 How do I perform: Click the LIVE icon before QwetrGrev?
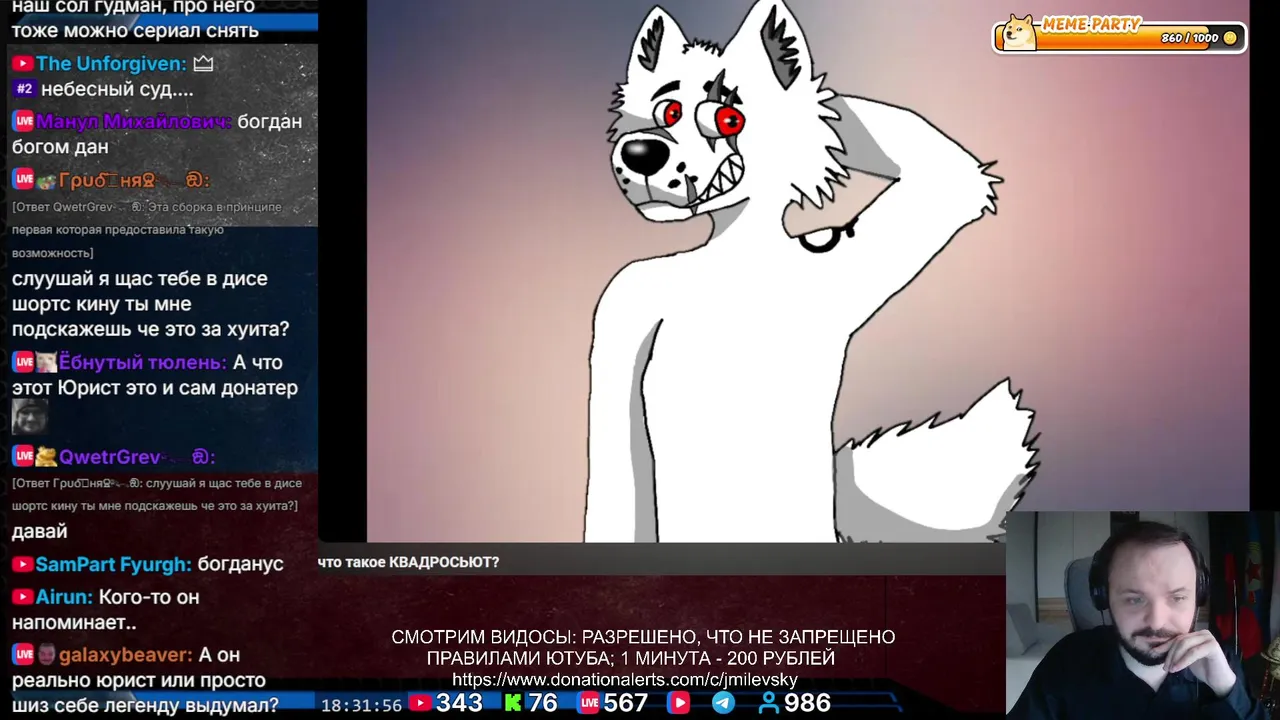(x=23, y=457)
